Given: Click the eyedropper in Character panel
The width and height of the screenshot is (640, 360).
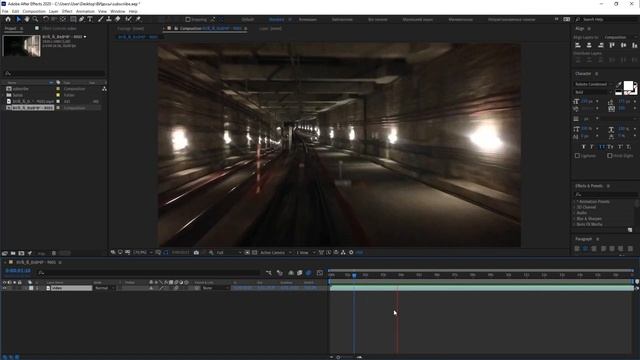Looking at the screenshot, I should click(x=619, y=84).
